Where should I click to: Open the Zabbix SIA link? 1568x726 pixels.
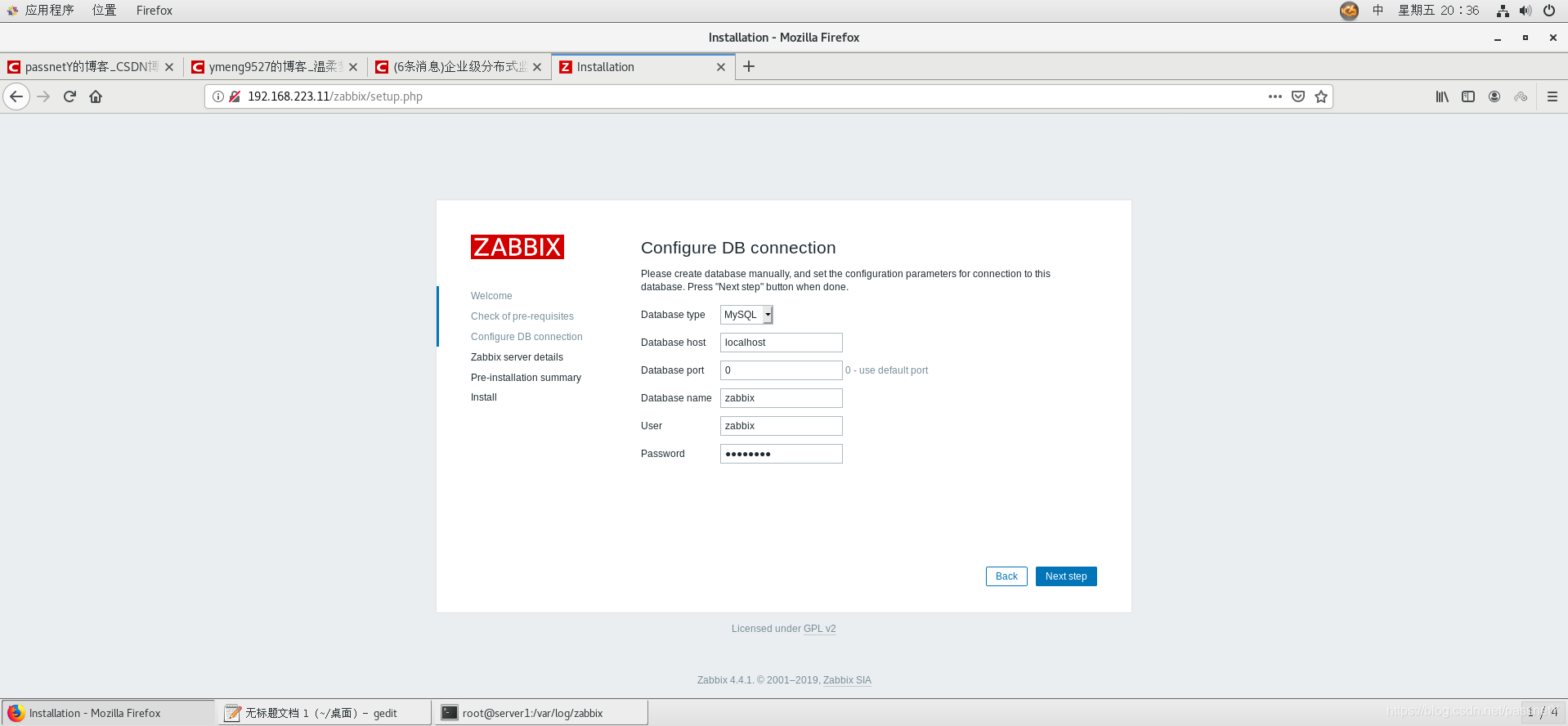(x=847, y=680)
